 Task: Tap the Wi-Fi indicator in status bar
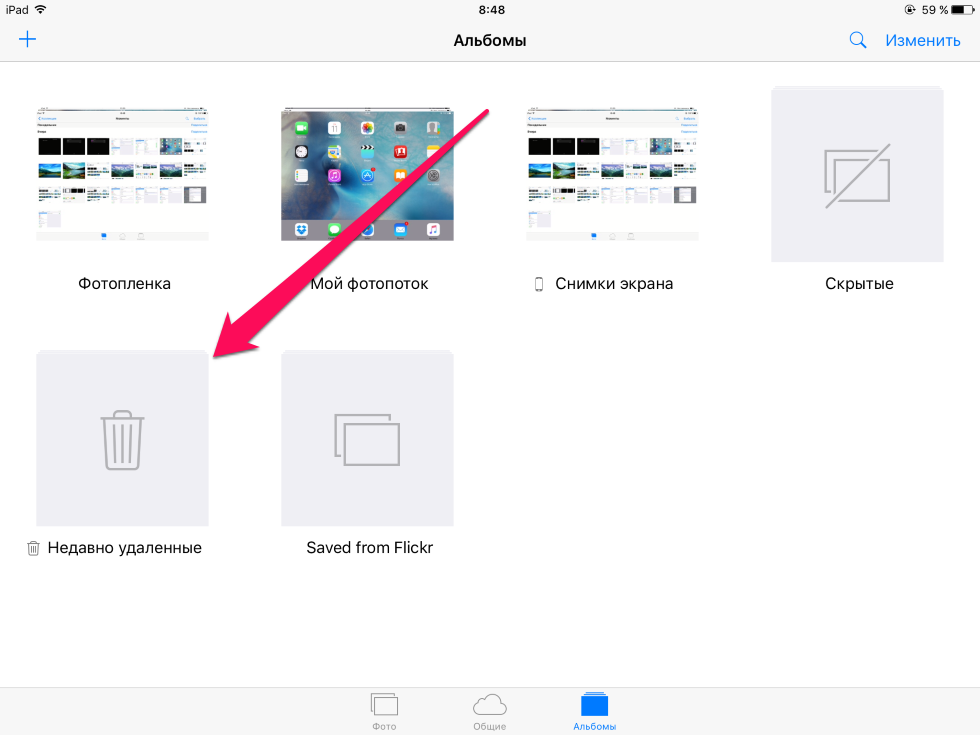click(41, 9)
